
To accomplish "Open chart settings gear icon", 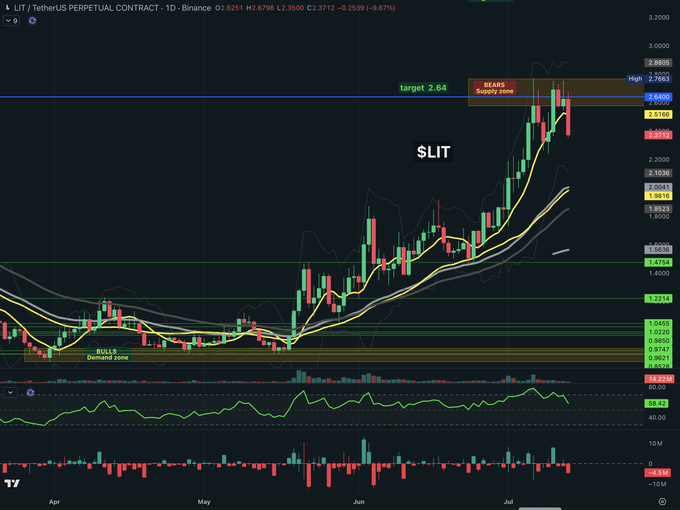I will pos(662,501).
